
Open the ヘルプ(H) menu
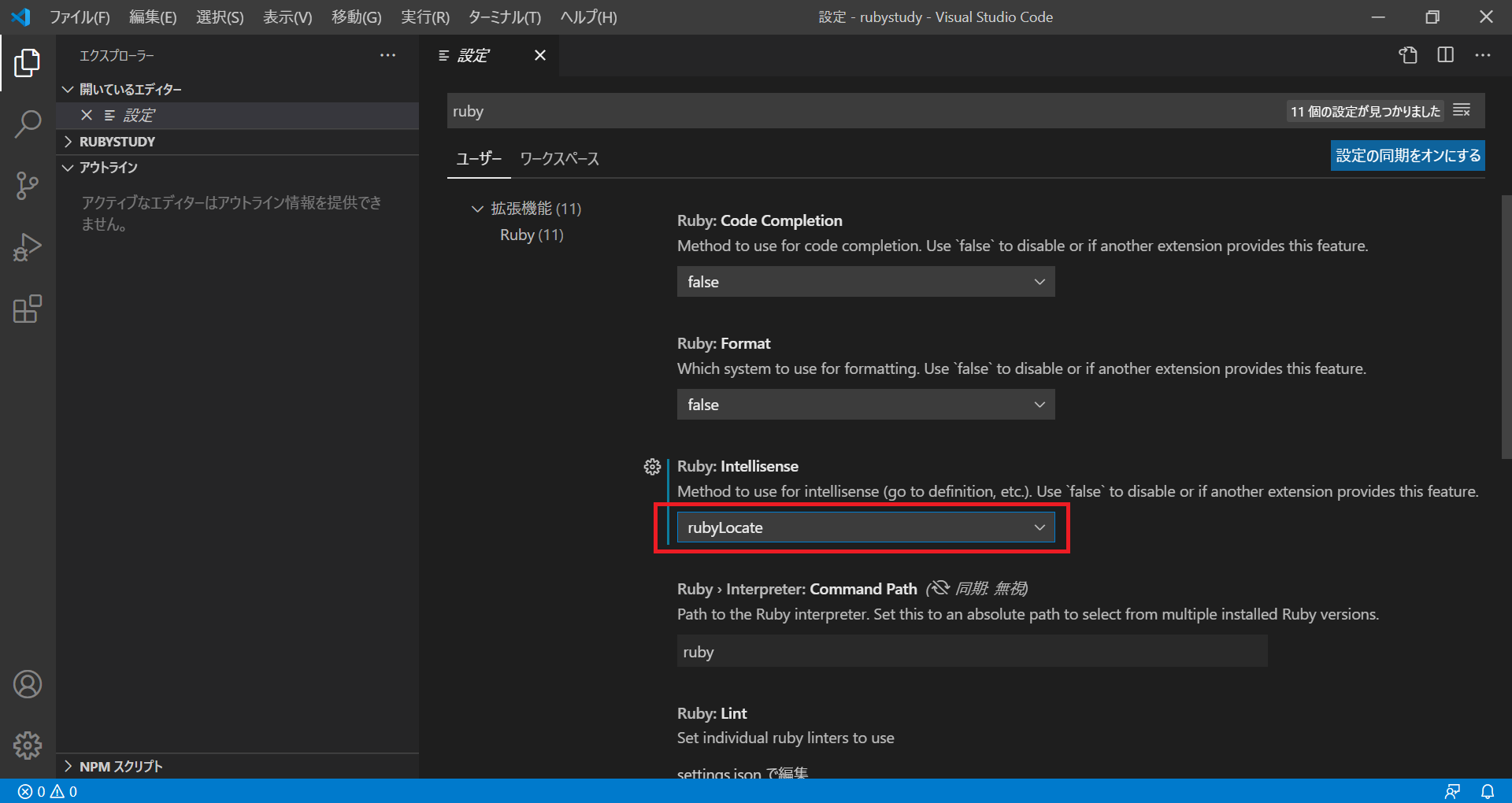[588, 17]
